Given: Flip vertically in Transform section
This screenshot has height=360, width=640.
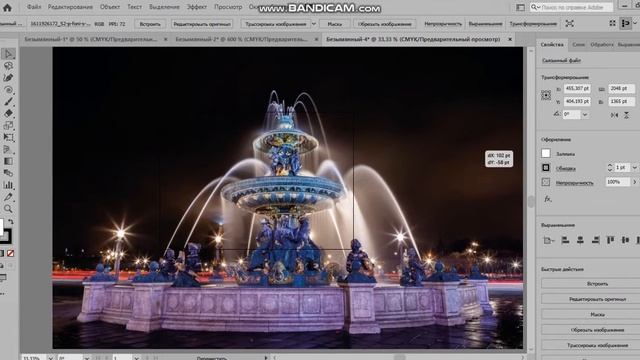Looking at the screenshot, I should [626, 115].
